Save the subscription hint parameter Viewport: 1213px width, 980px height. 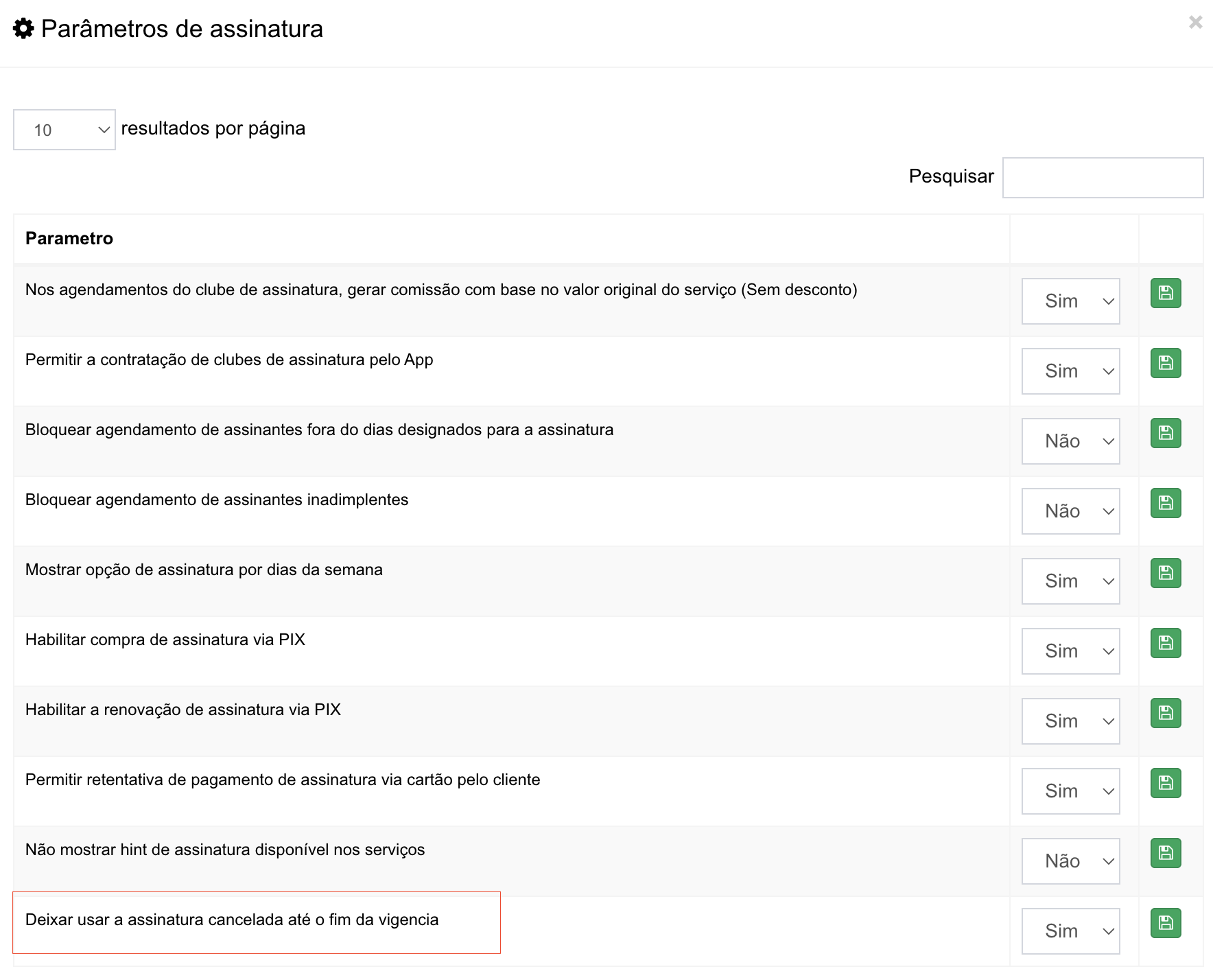[1165, 853]
